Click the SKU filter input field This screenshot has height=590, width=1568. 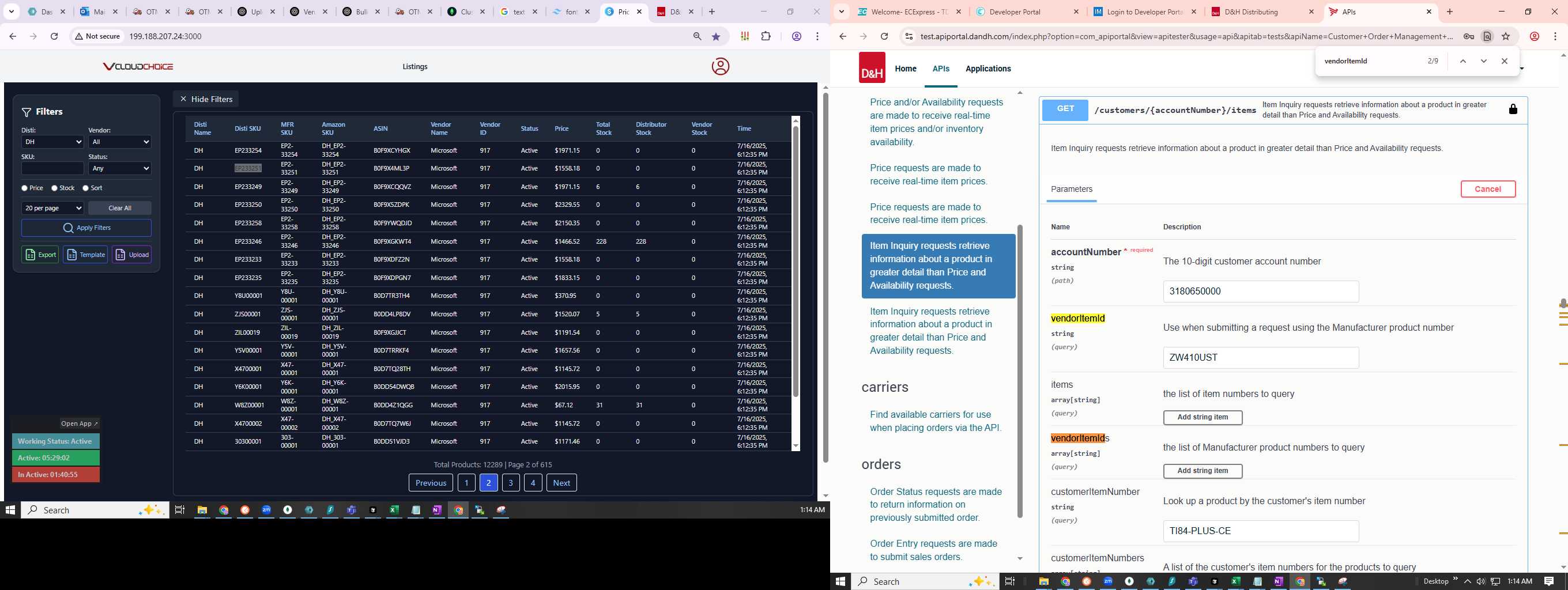pyautogui.click(x=52, y=168)
